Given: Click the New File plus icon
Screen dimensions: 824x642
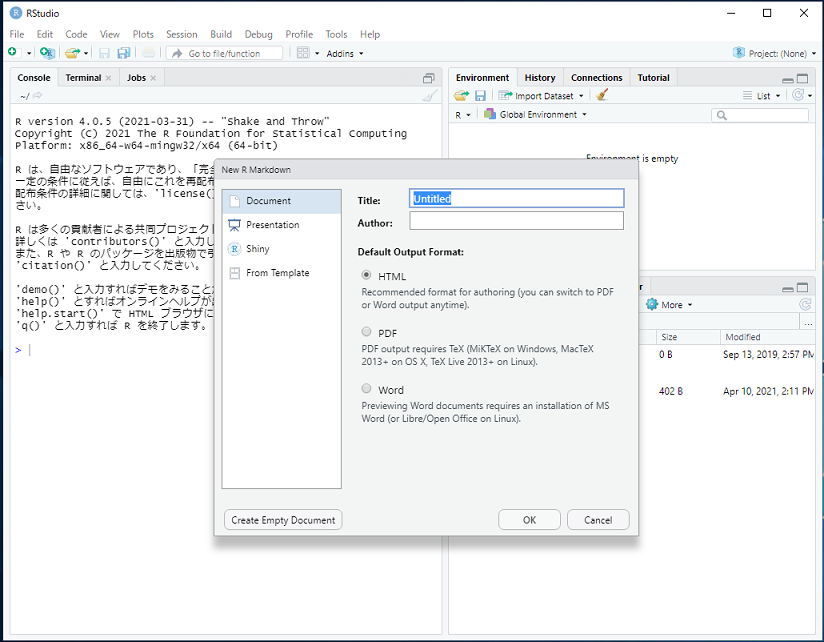Looking at the screenshot, I should (x=13, y=53).
